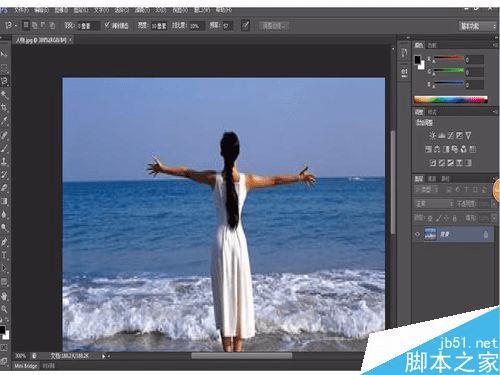This screenshot has width=500, height=375.
Task: Add a Hue/Saturation adjustment
Action: pos(428,149)
